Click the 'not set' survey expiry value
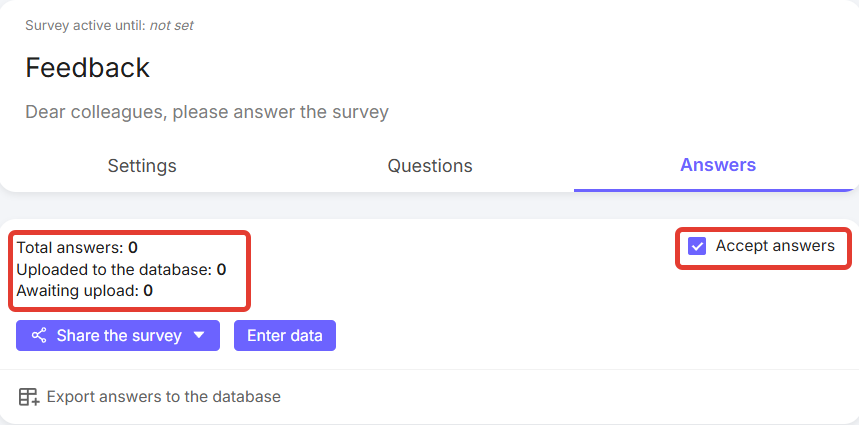This screenshot has height=425, width=859. point(171,25)
